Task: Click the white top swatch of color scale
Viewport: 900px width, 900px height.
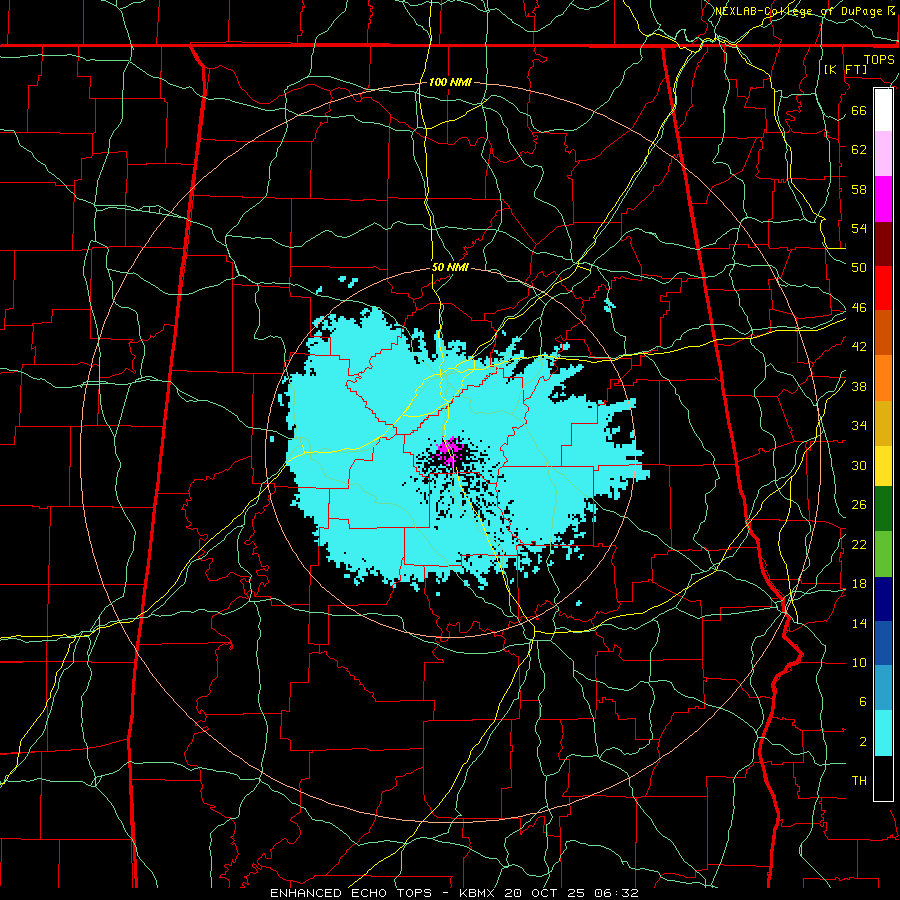Action: (x=883, y=110)
